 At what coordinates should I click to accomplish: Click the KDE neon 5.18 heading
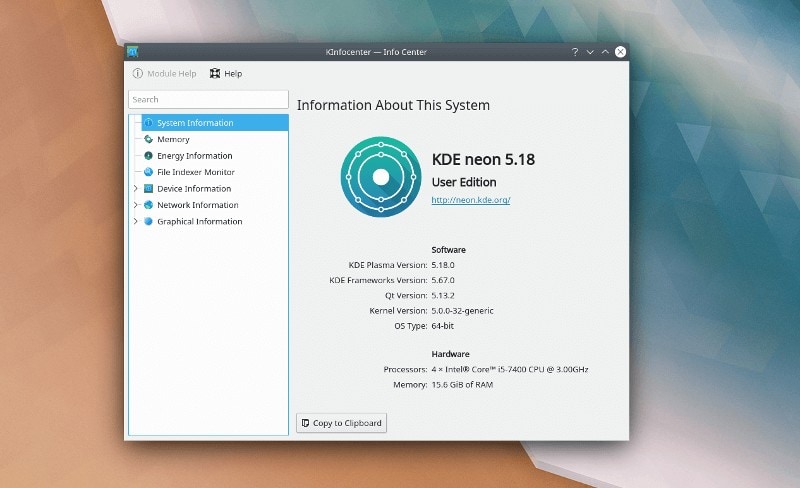483,159
